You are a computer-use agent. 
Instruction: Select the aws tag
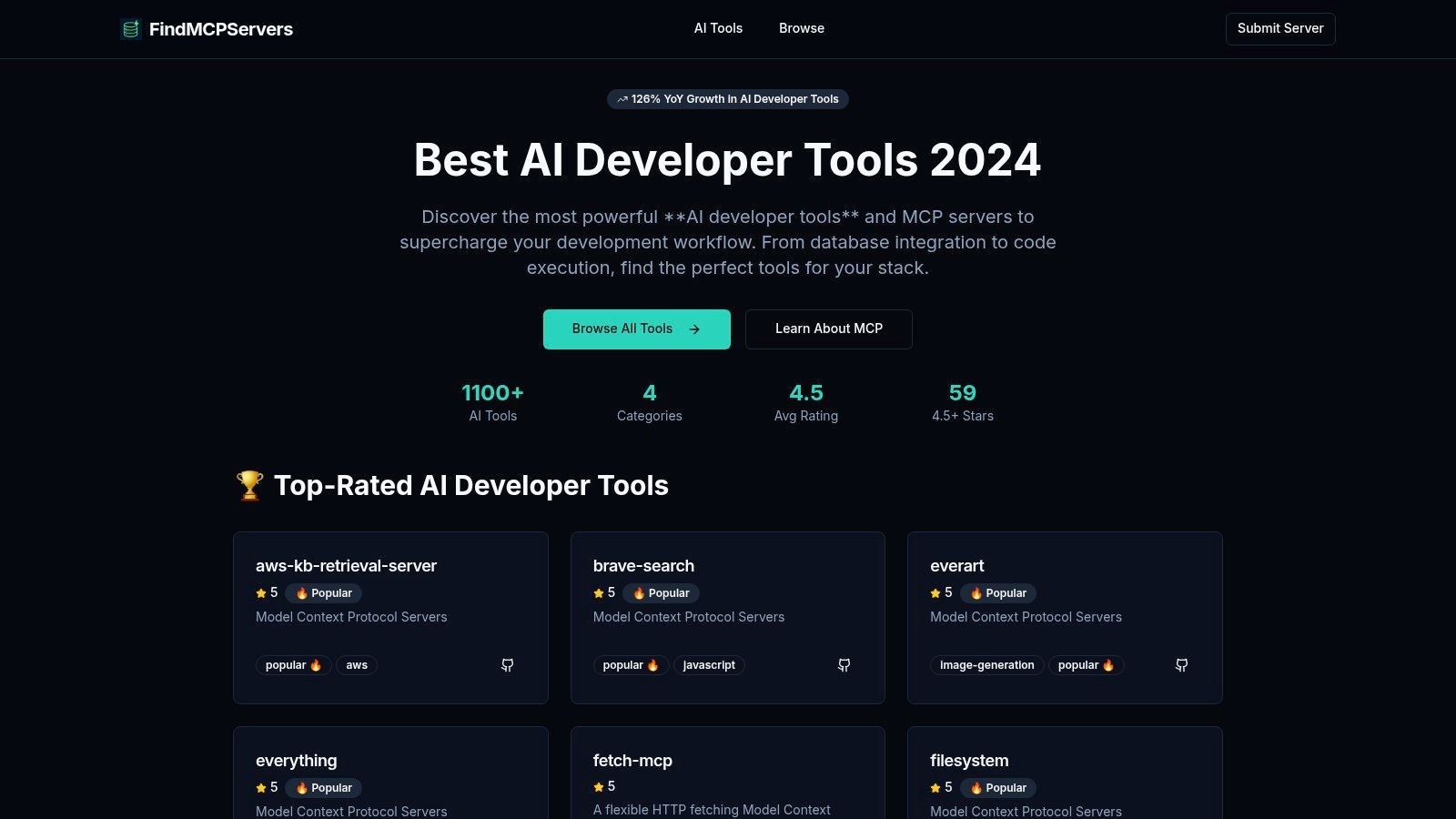(357, 665)
